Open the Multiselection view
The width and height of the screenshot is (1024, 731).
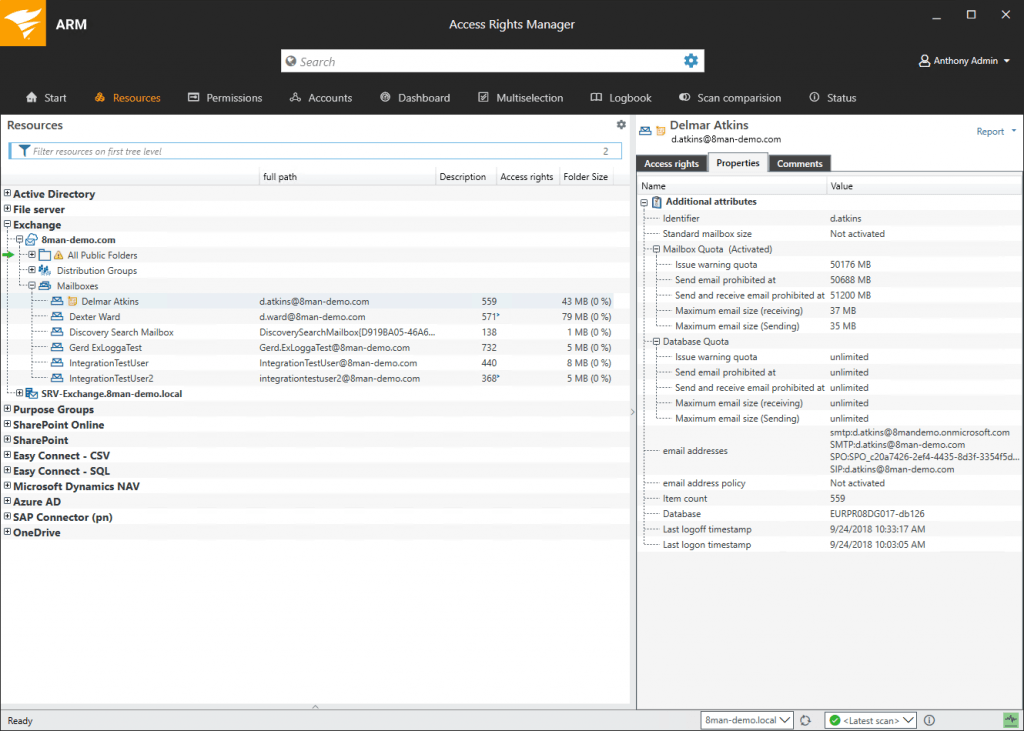point(520,97)
